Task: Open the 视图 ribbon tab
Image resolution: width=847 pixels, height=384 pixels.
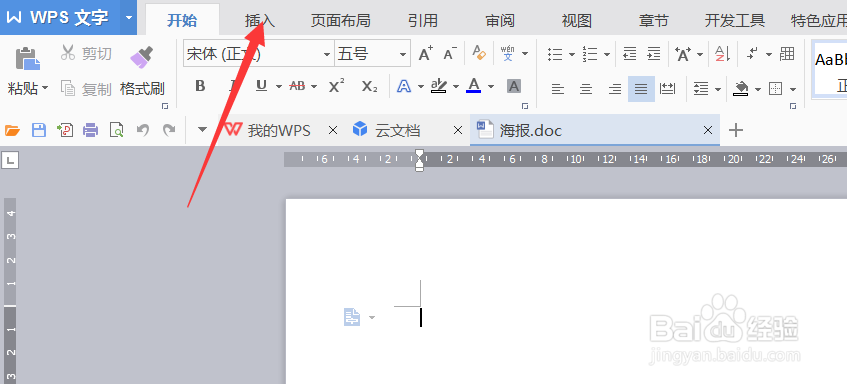Action: [x=576, y=21]
